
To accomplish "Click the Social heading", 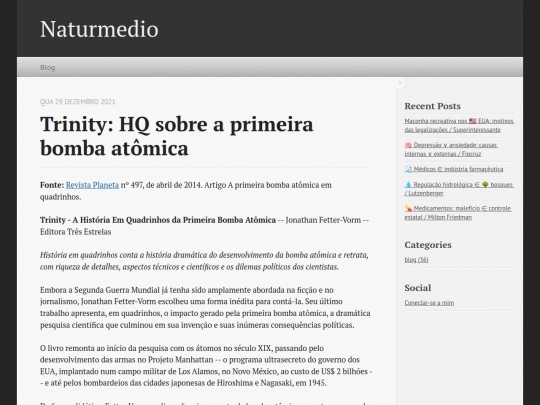I will pos(417,288).
